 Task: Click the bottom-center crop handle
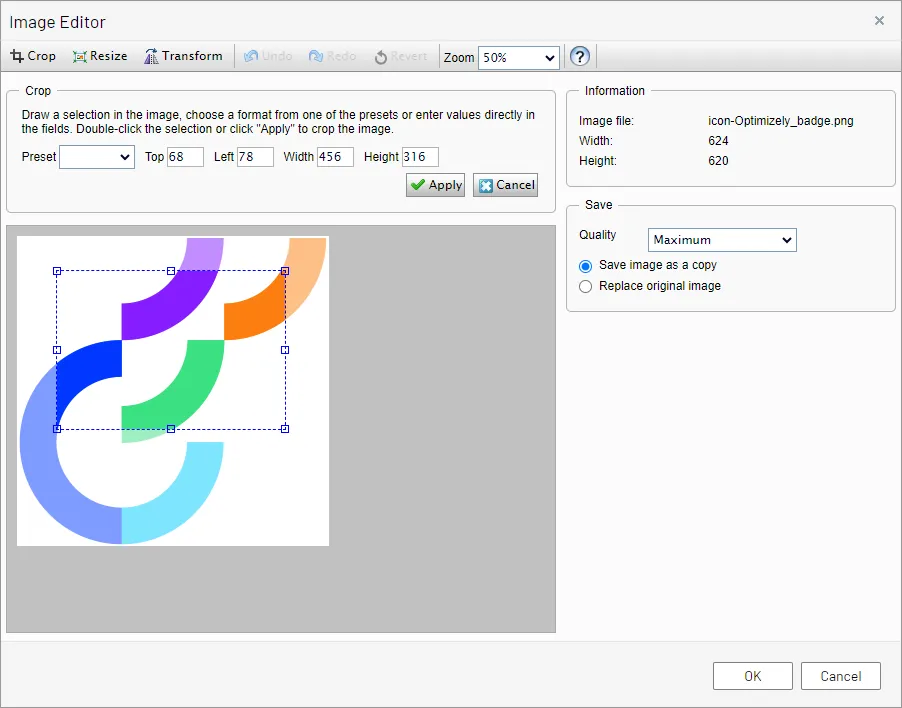point(171,428)
